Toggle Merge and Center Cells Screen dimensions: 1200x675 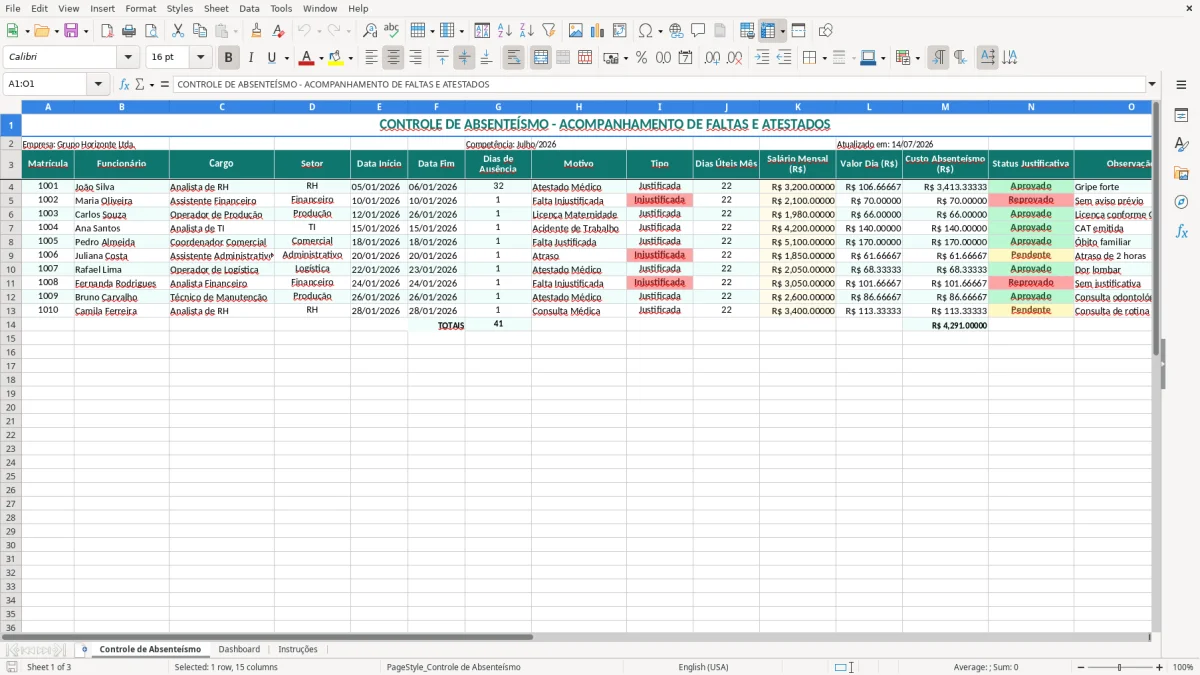[x=541, y=58]
